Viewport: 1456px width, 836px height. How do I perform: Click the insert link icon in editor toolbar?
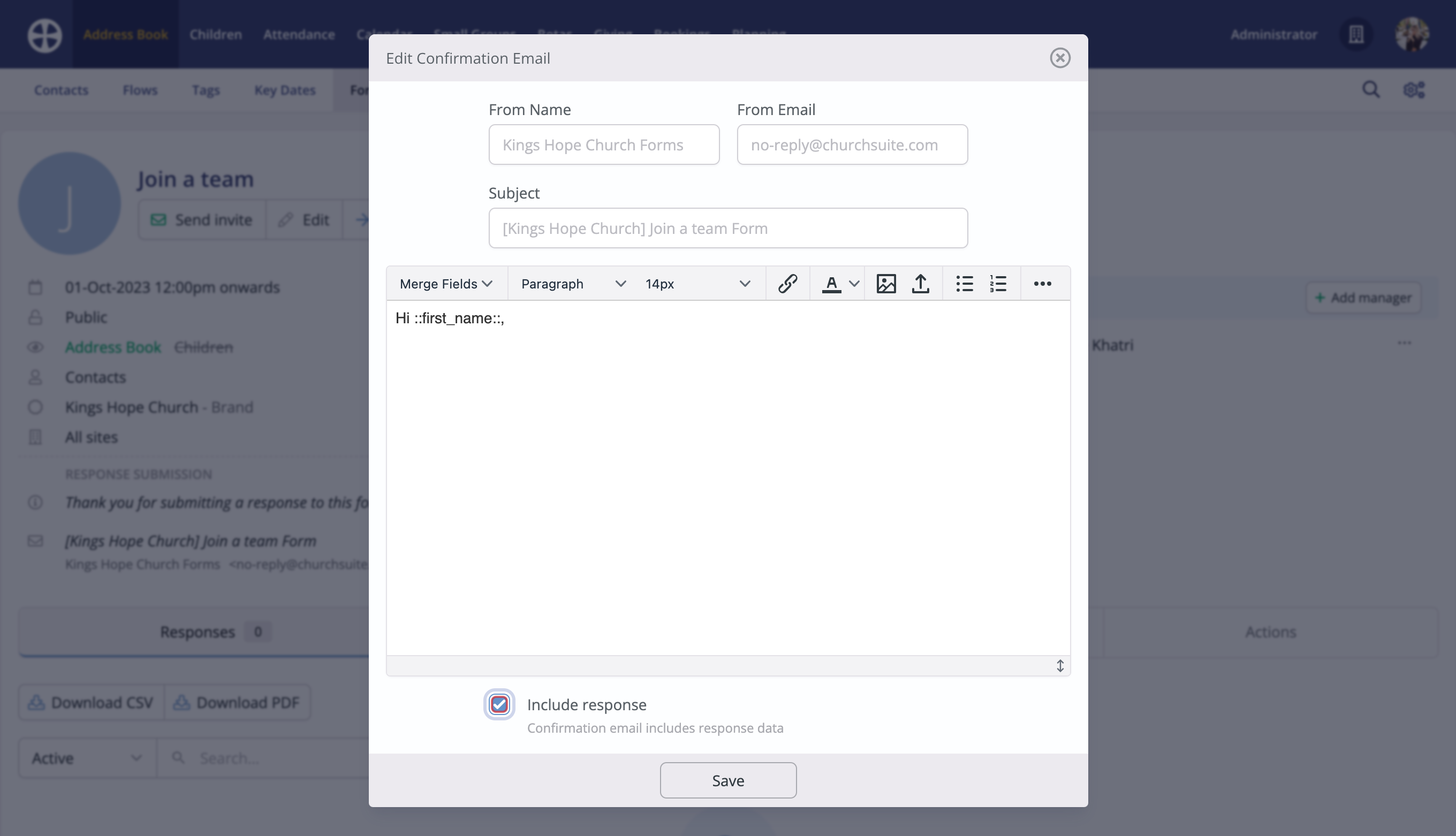tap(787, 284)
